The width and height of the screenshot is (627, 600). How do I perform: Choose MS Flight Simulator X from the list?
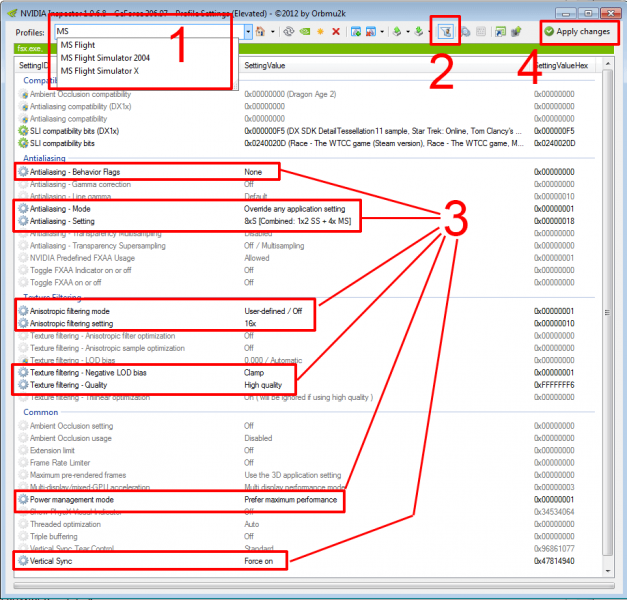point(100,71)
